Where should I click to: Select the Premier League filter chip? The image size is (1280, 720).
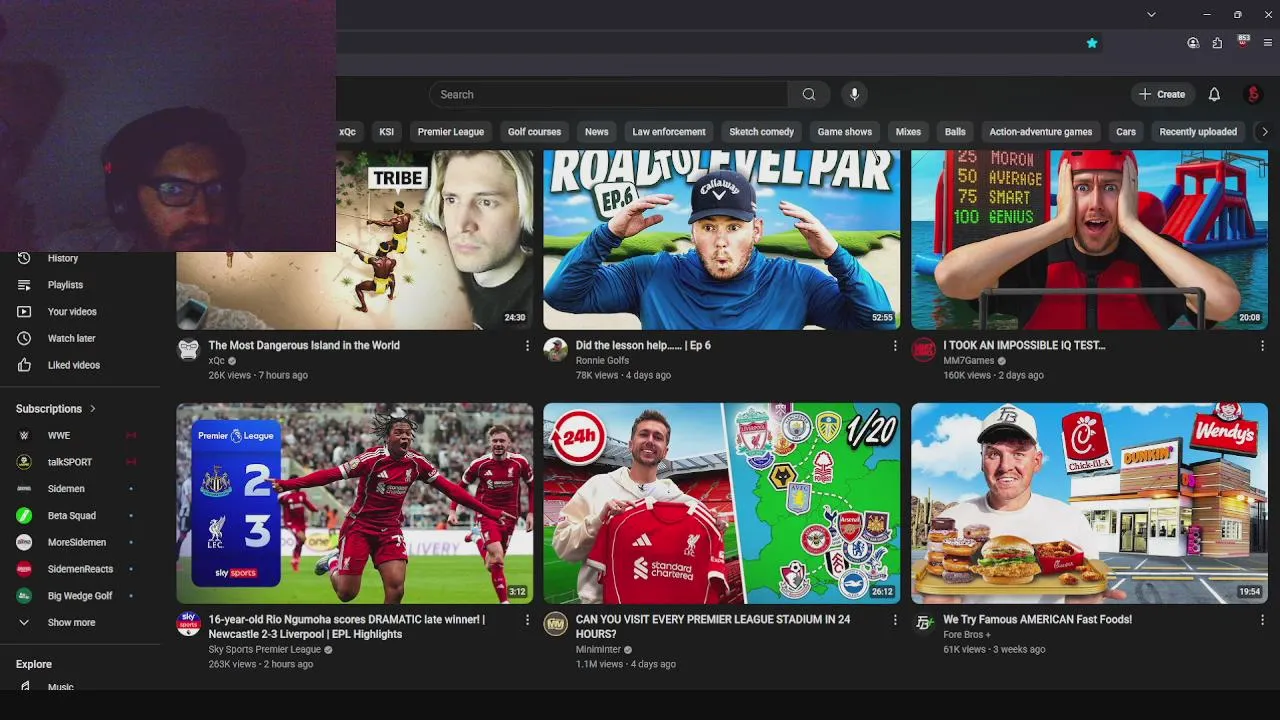(451, 132)
